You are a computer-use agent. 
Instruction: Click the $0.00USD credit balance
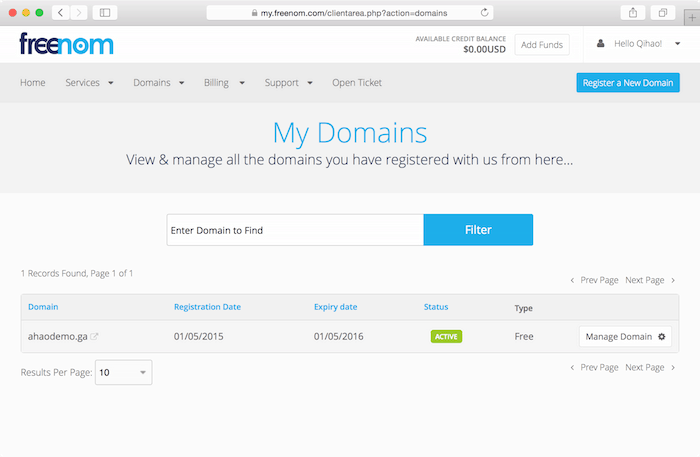(484, 49)
